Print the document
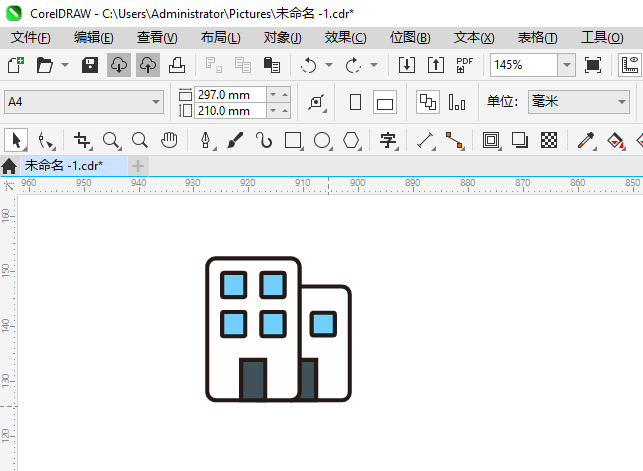 coord(177,65)
